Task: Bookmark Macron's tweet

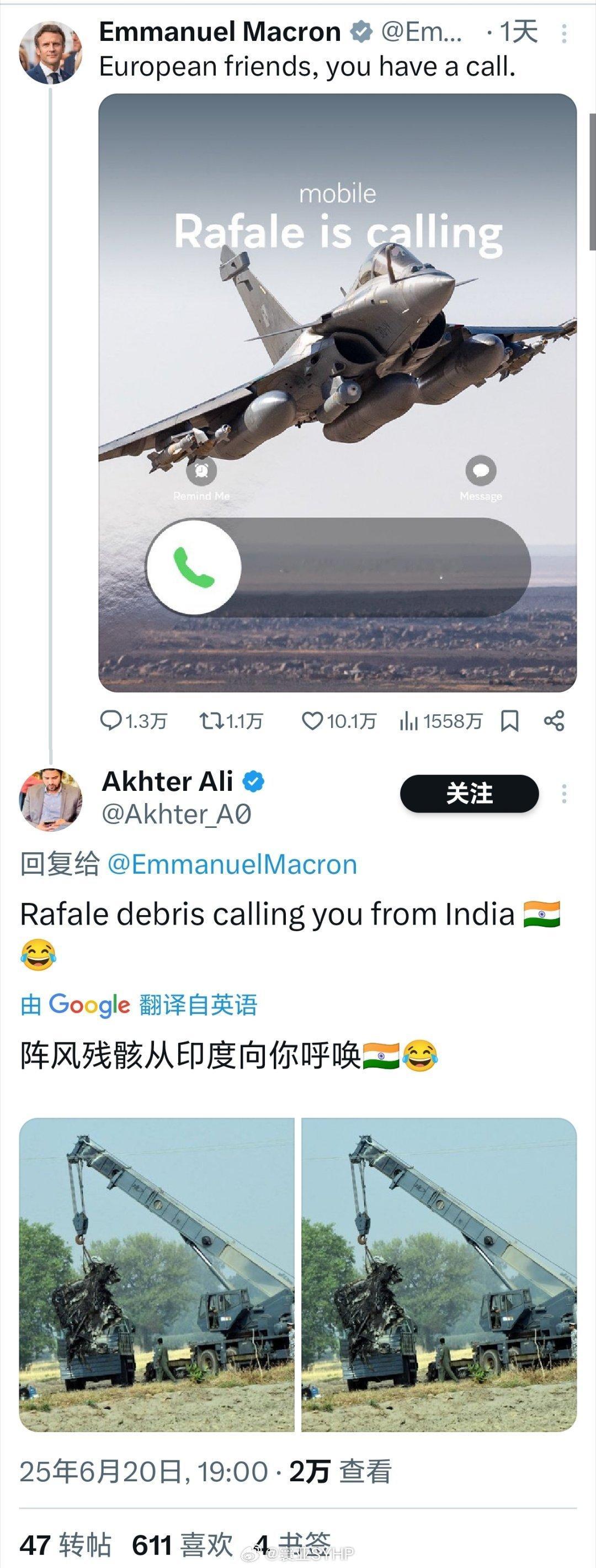Action: pos(510,721)
